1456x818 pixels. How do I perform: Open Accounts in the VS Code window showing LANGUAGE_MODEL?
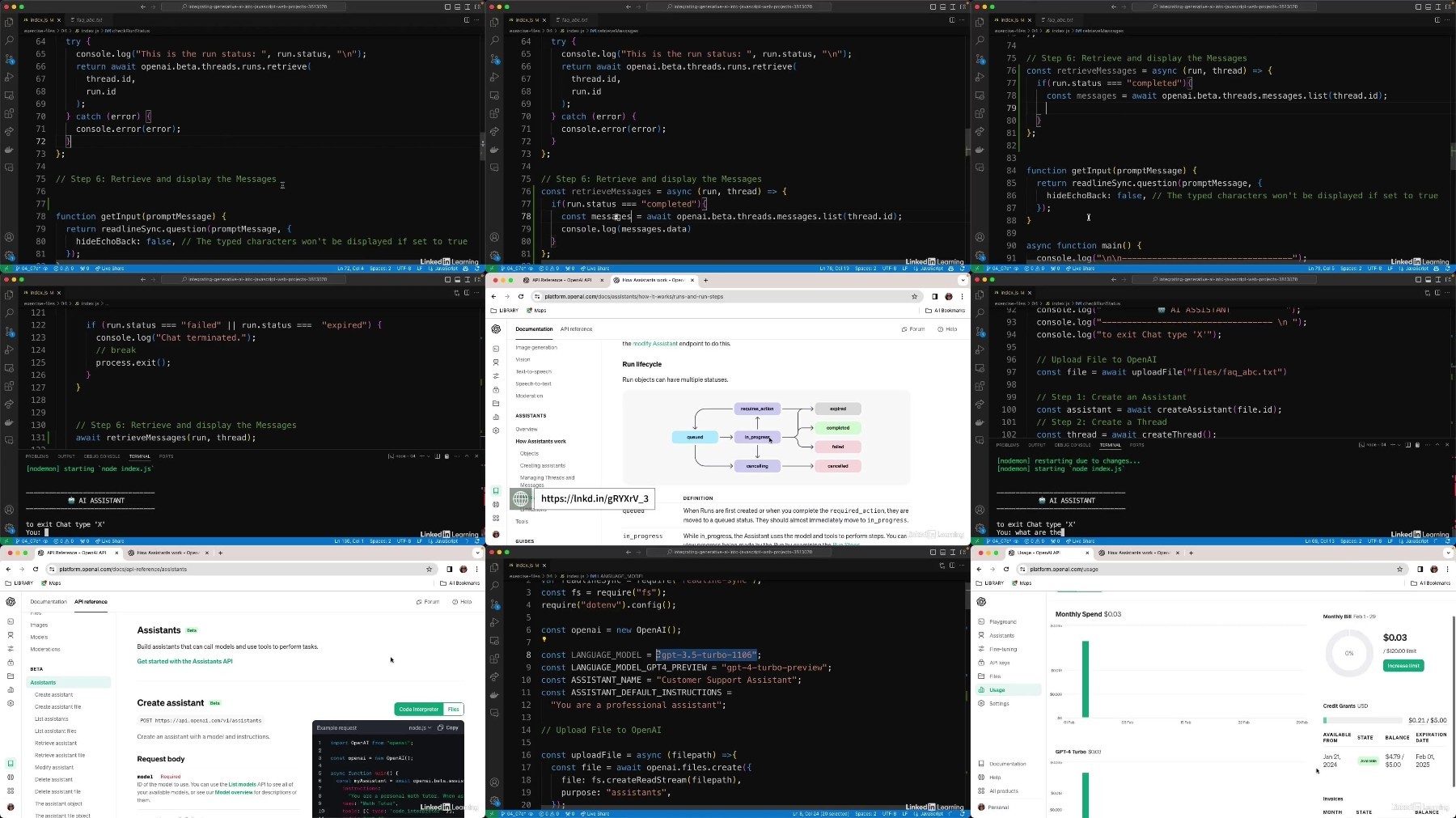point(494,782)
